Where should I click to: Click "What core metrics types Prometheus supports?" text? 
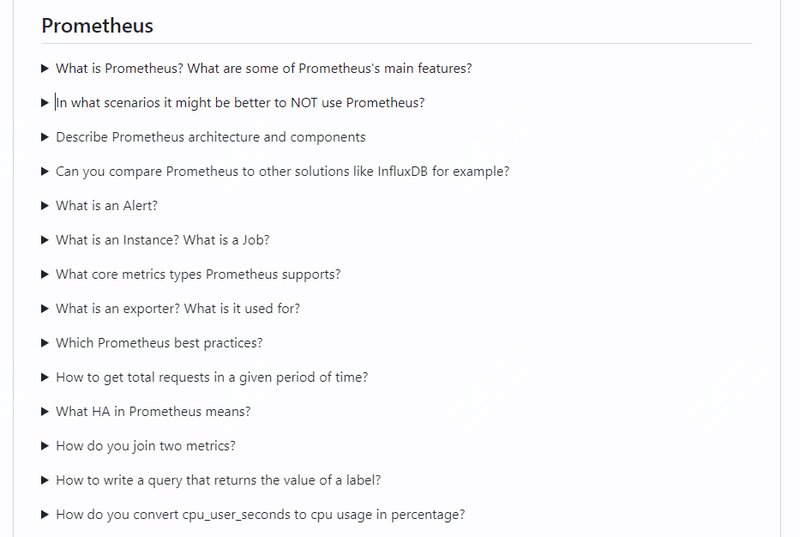198,274
